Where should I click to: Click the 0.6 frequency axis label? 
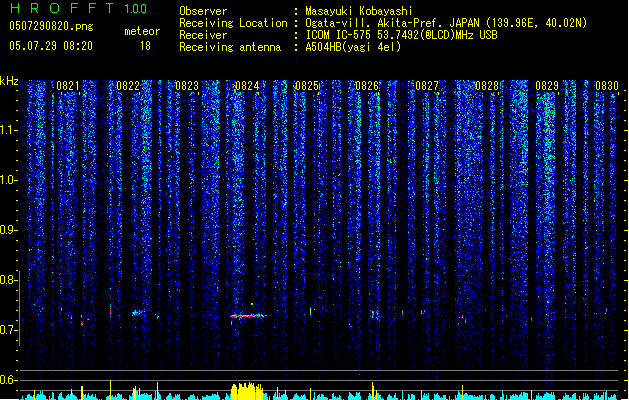tap(8, 380)
